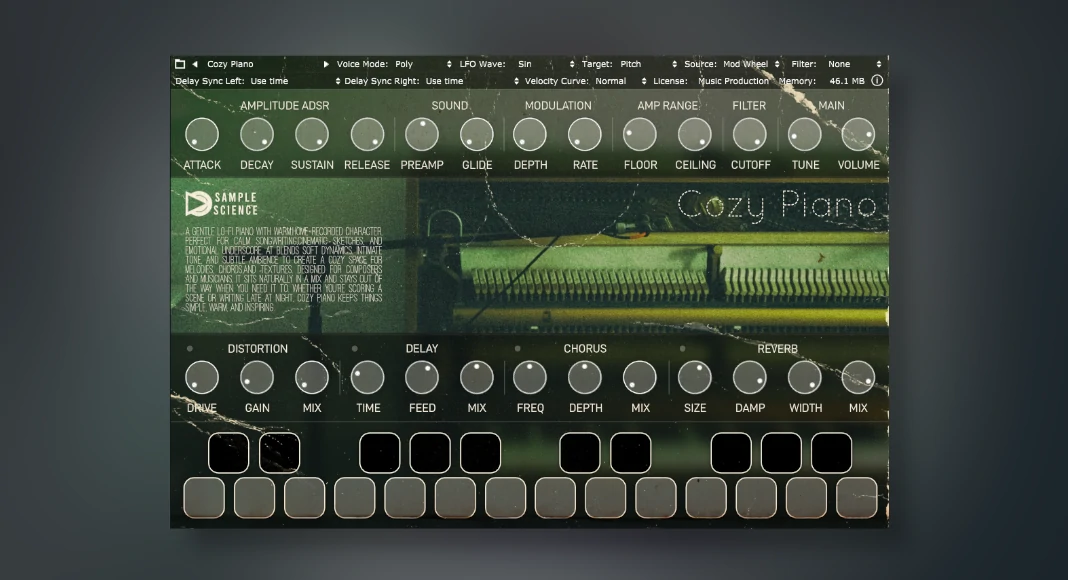Toggle the Distortion effect on/off
1068x580 pixels.
(190, 349)
